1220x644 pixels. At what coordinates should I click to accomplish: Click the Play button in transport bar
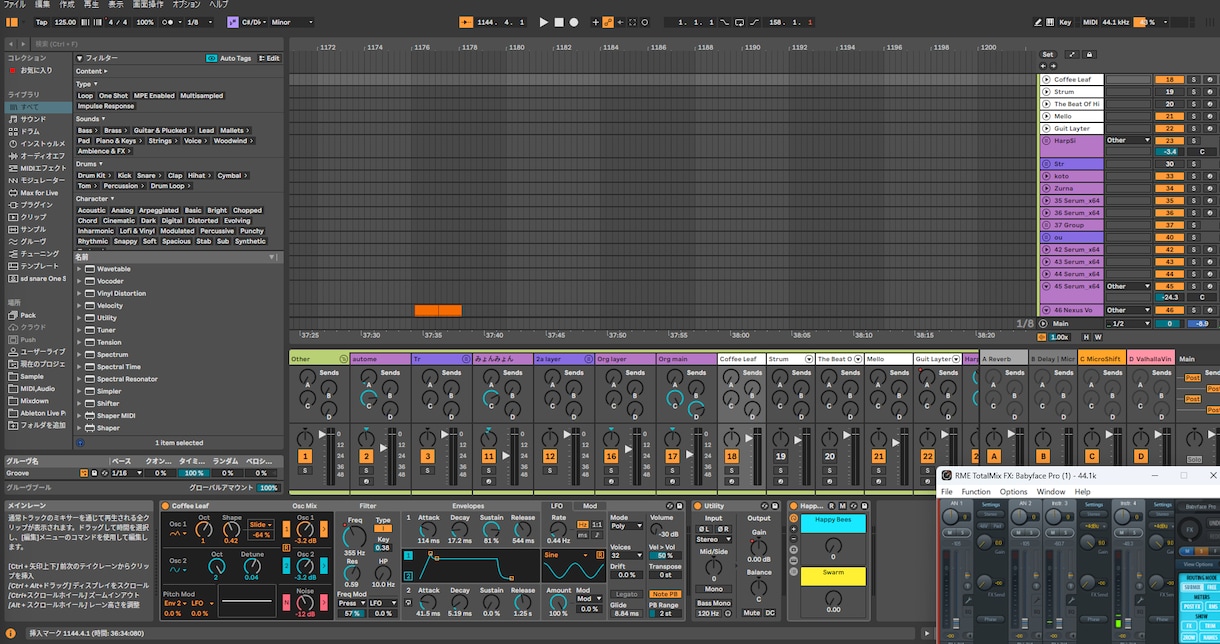pyautogui.click(x=544, y=22)
